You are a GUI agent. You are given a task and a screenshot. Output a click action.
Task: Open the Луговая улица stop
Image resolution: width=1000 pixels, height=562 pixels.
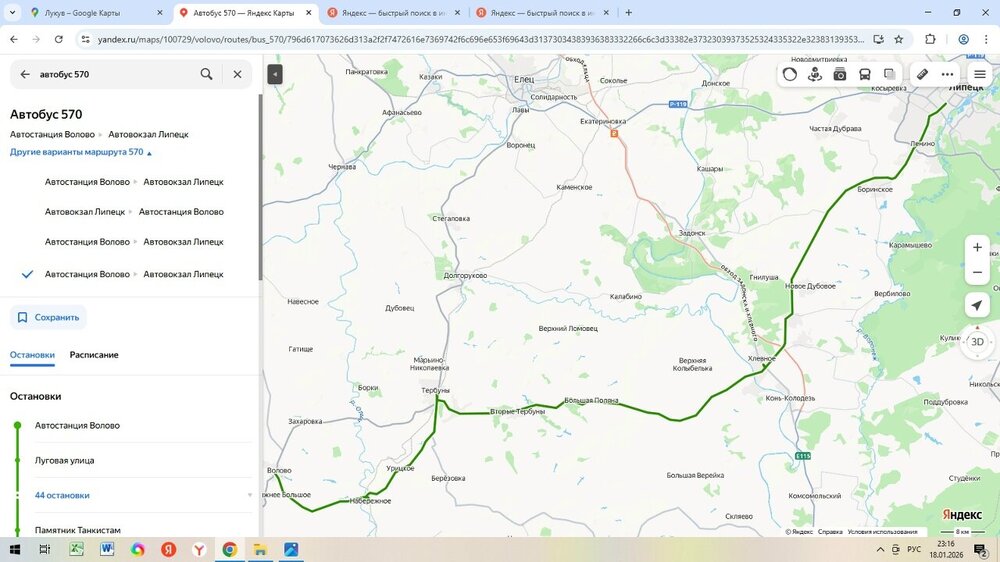tap(65, 460)
